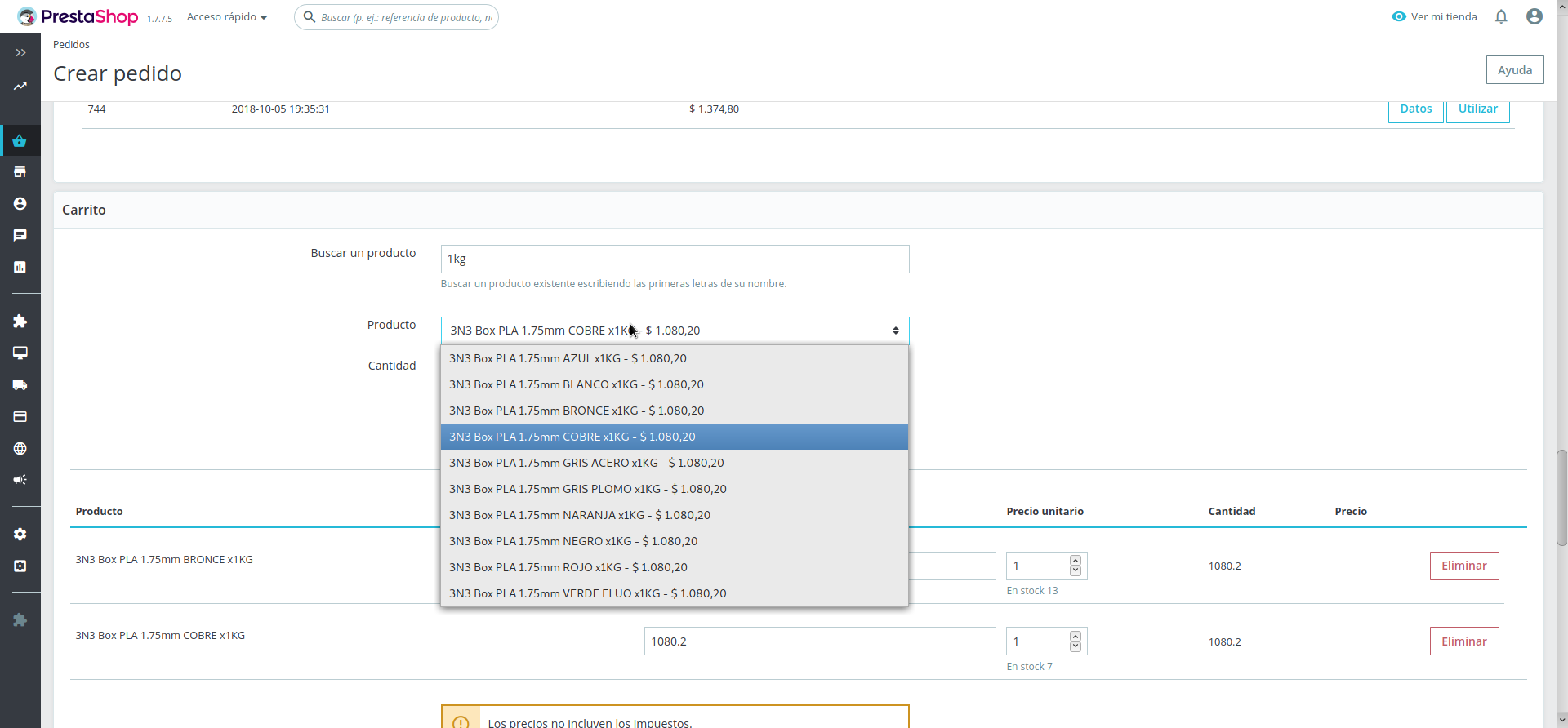The width and height of the screenshot is (1568, 728).
Task: Click Datos button for cart 744
Action: tap(1416, 109)
